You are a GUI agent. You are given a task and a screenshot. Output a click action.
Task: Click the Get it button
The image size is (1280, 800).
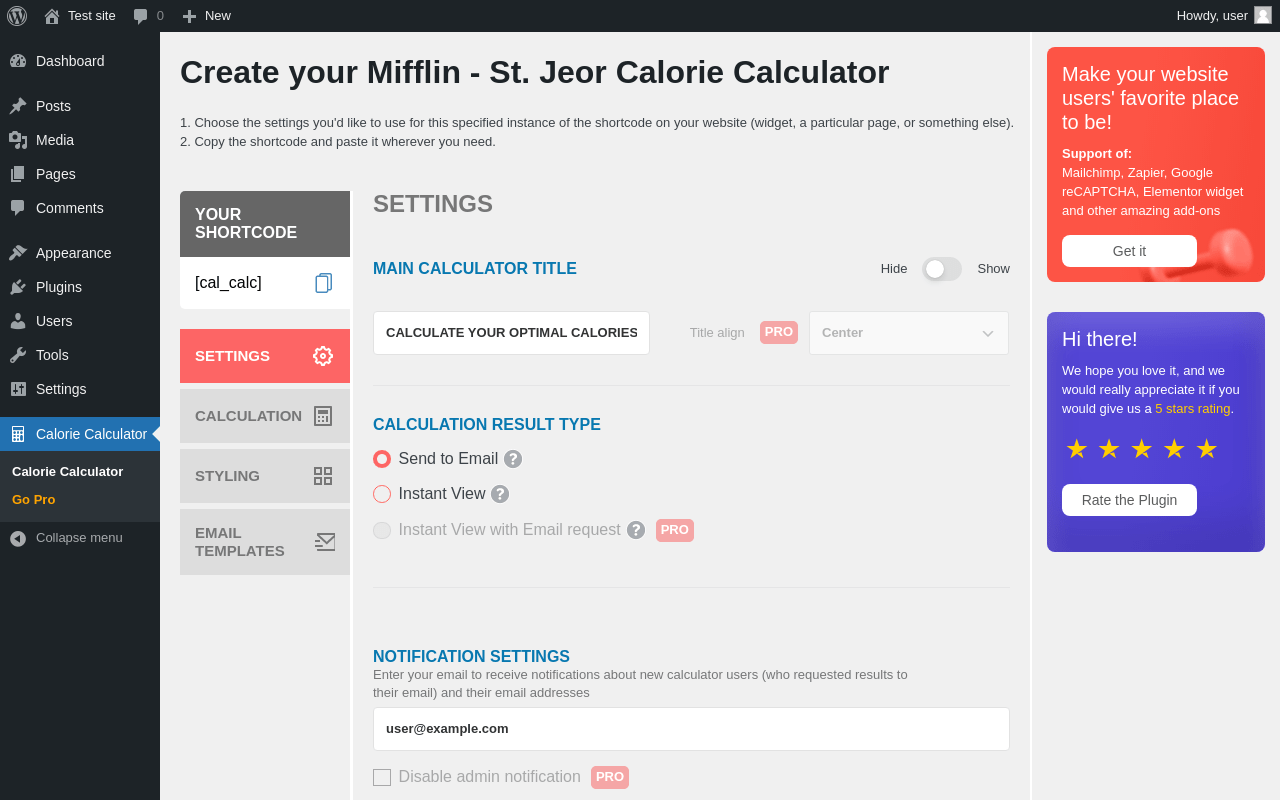[1129, 251]
